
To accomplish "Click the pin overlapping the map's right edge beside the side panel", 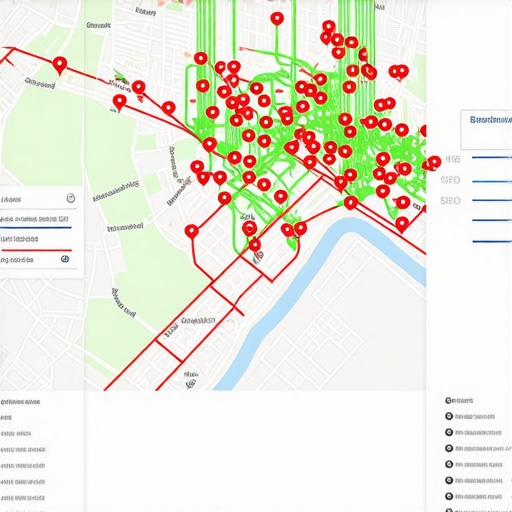I will pyautogui.click(x=434, y=163).
